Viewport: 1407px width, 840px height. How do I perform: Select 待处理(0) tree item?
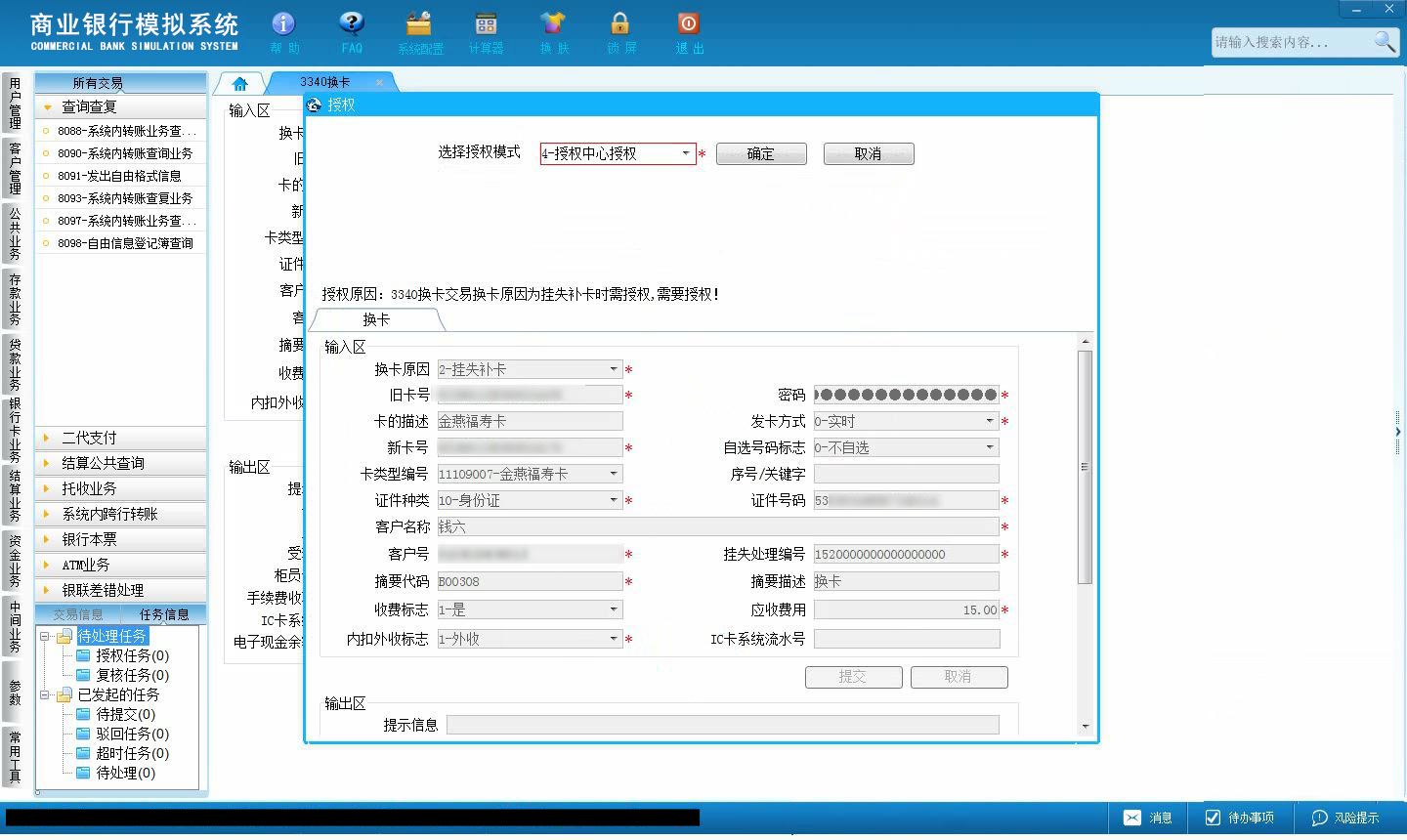coord(125,773)
